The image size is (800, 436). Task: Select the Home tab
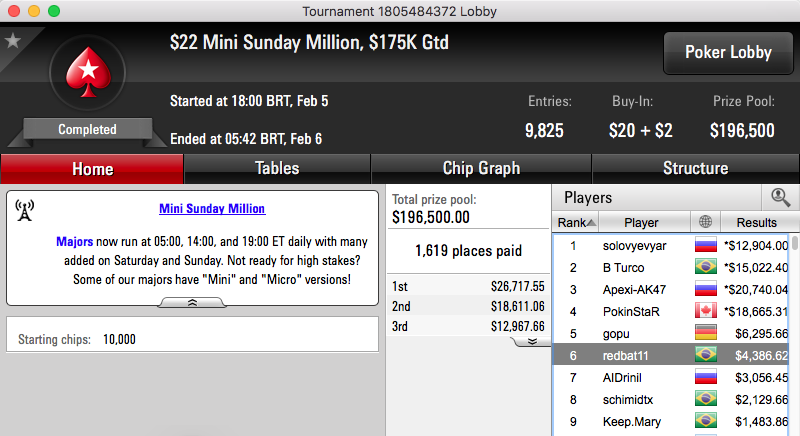point(92,169)
